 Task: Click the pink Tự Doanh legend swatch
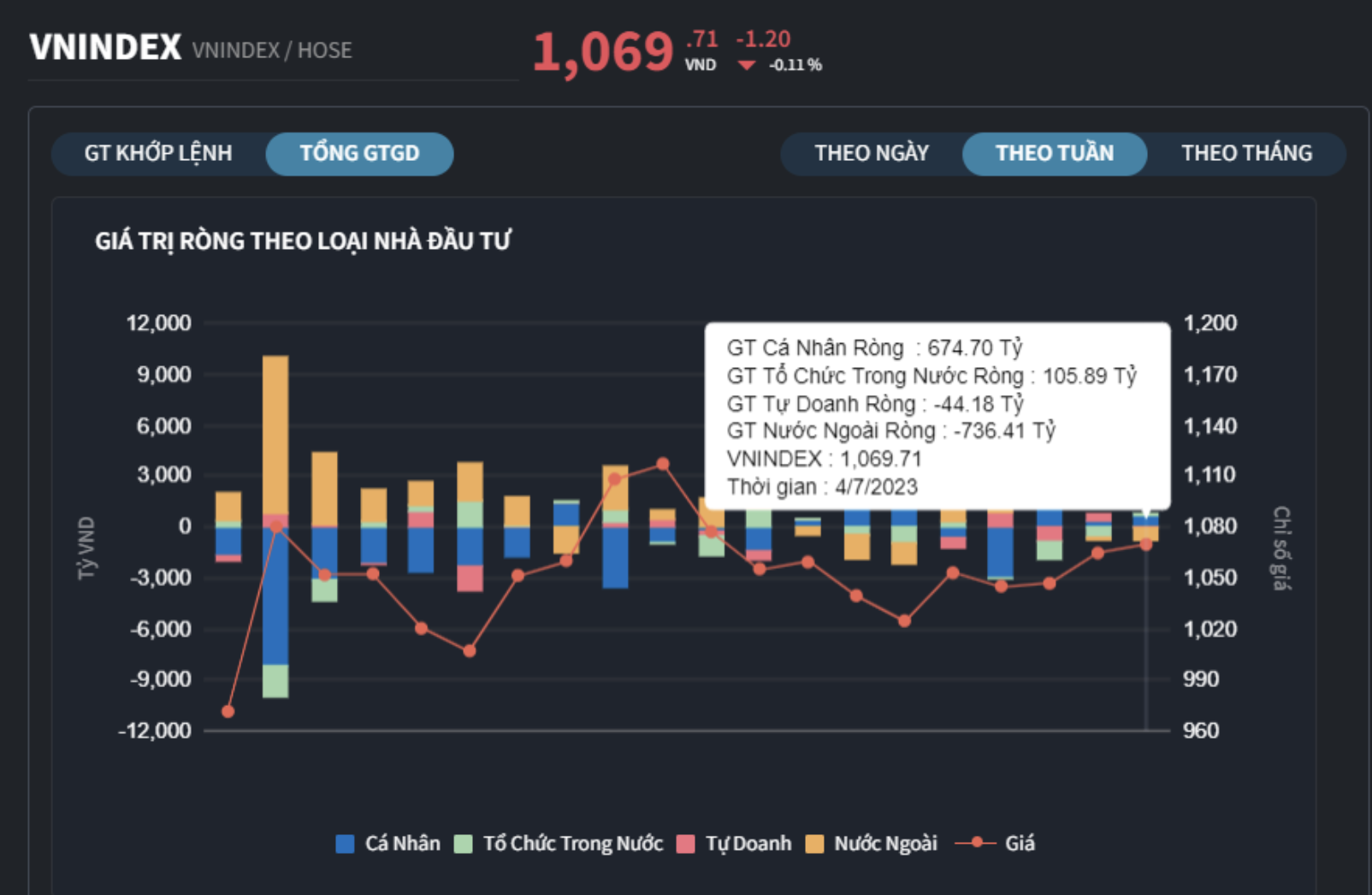pos(685,844)
